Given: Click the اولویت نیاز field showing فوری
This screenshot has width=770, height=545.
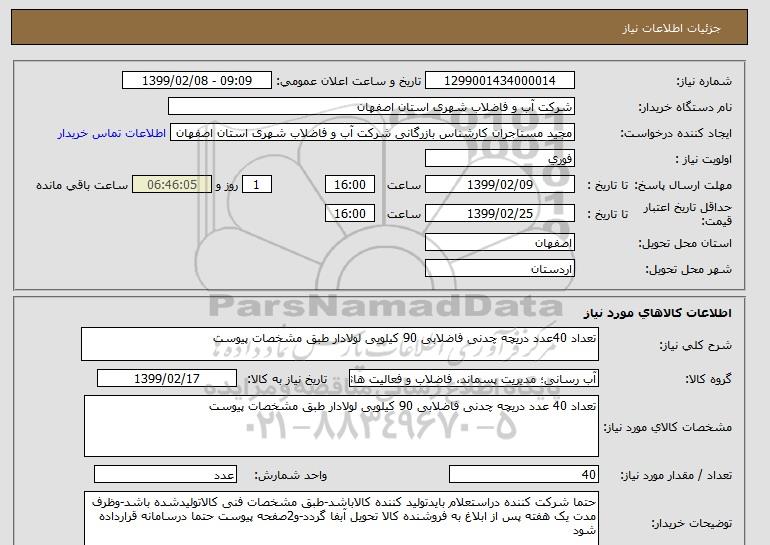Looking at the screenshot, I should tap(500, 159).
